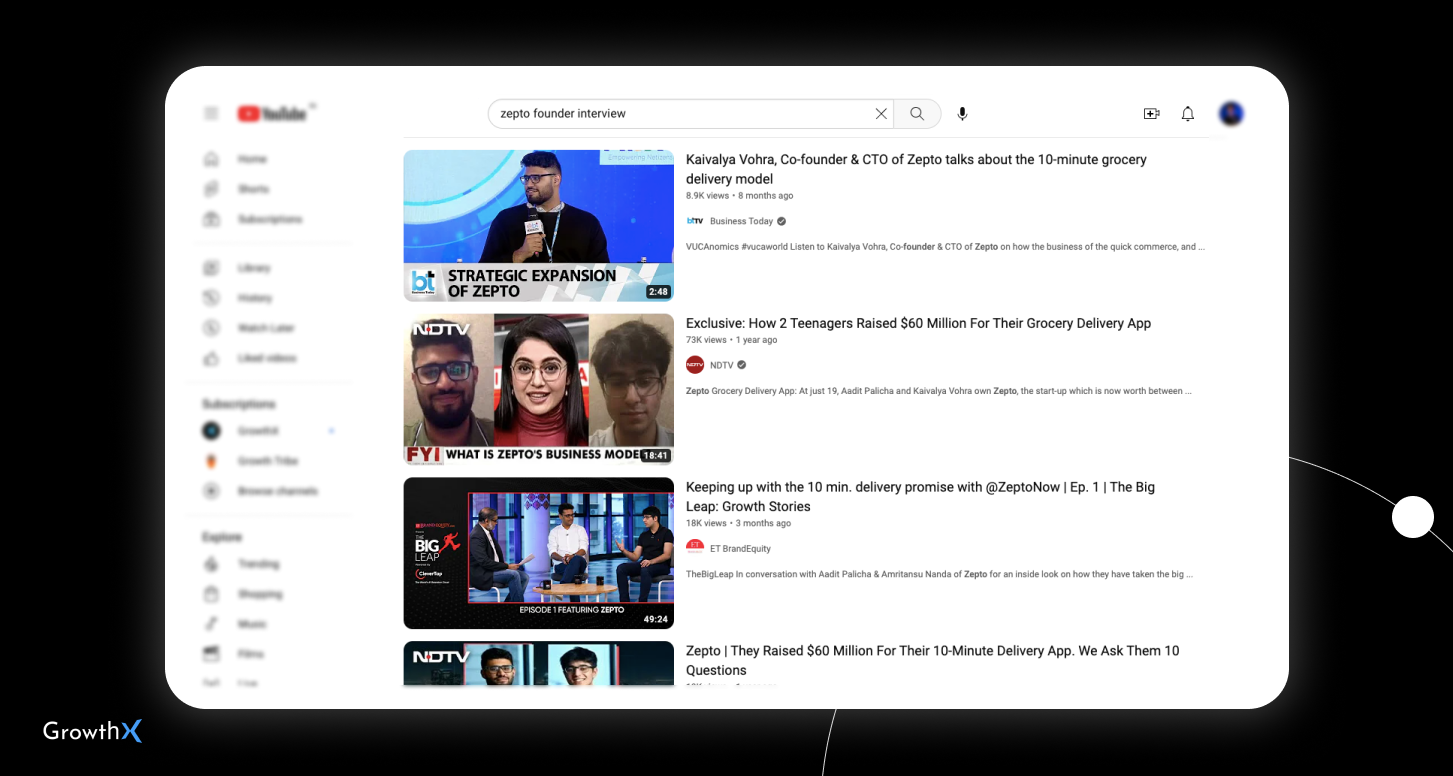Open the Create video icon

(1151, 114)
